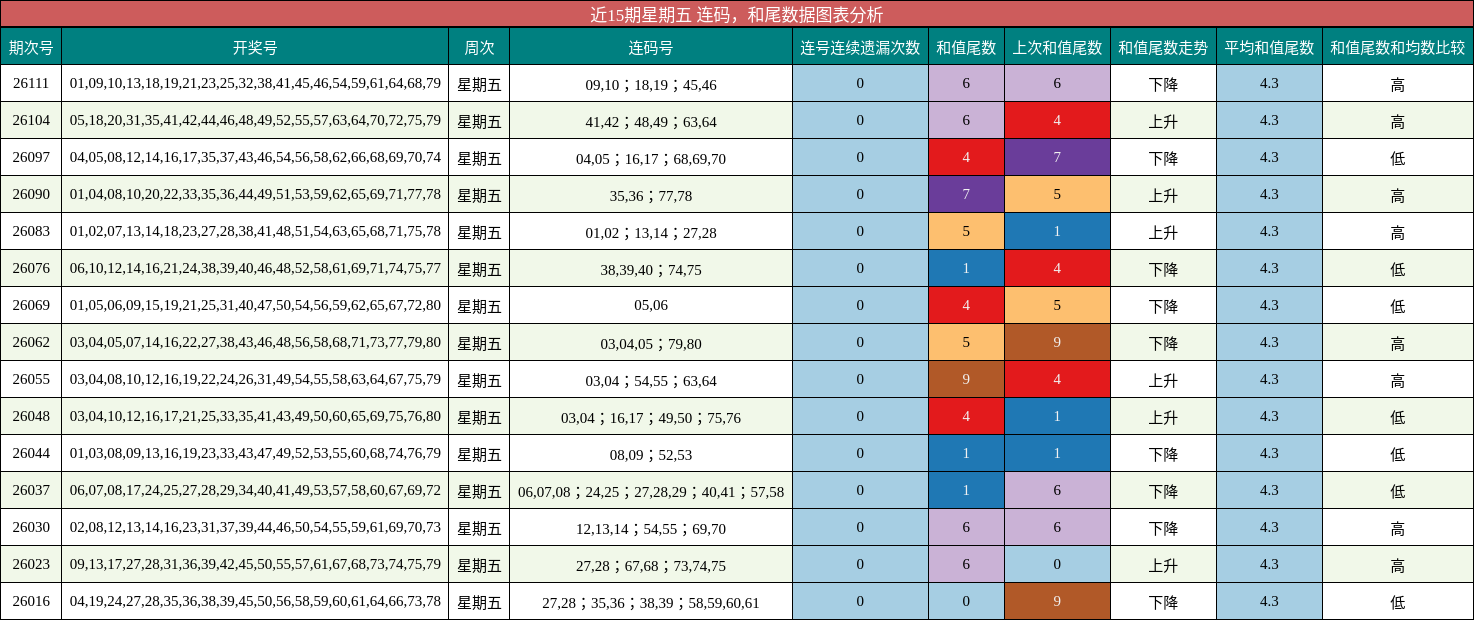Select period number 26048

pos(31,417)
